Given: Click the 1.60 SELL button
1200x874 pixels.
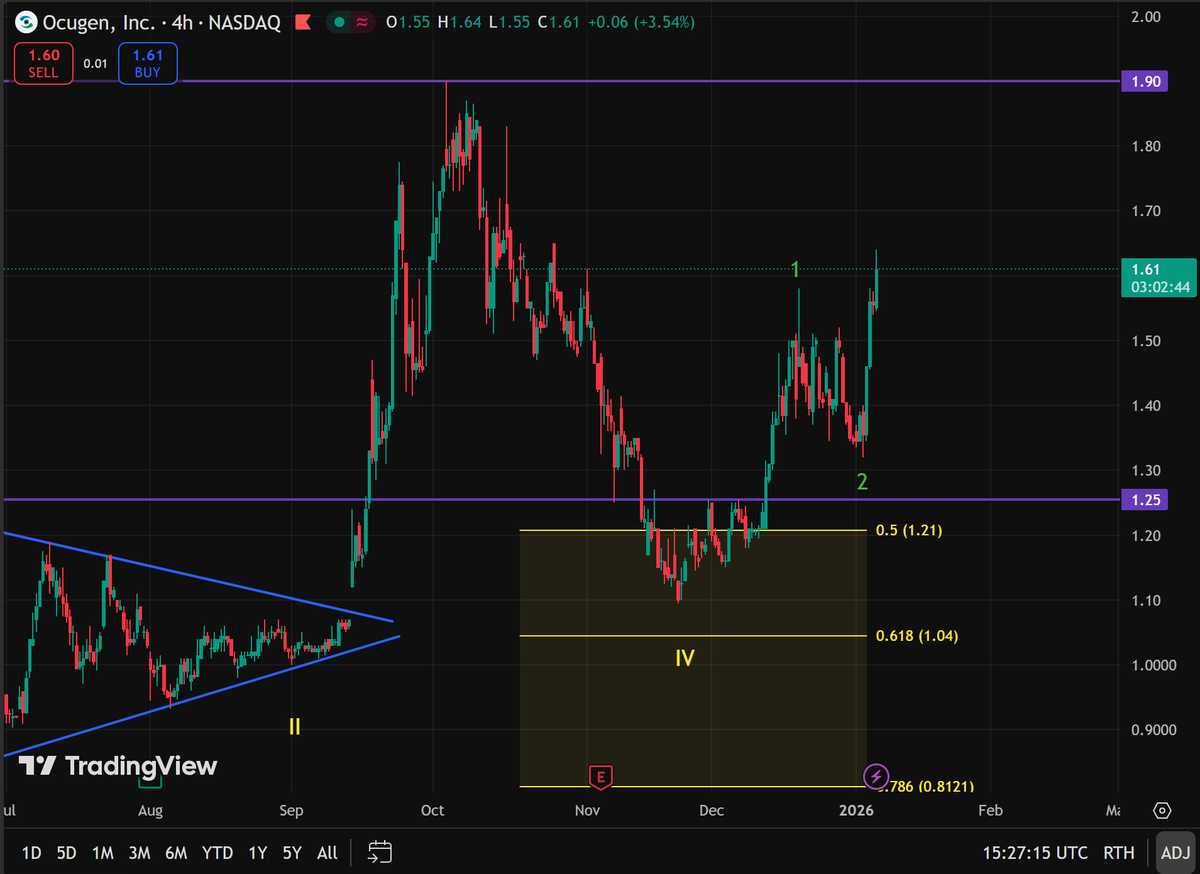Looking at the screenshot, I should (43, 63).
